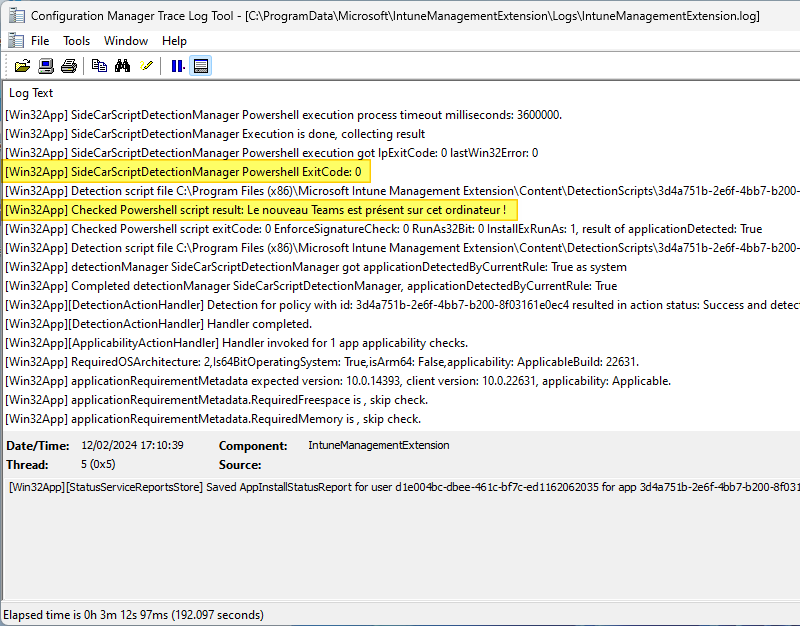800x626 pixels.
Task: Click the remote computer connection icon
Action: (46, 66)
